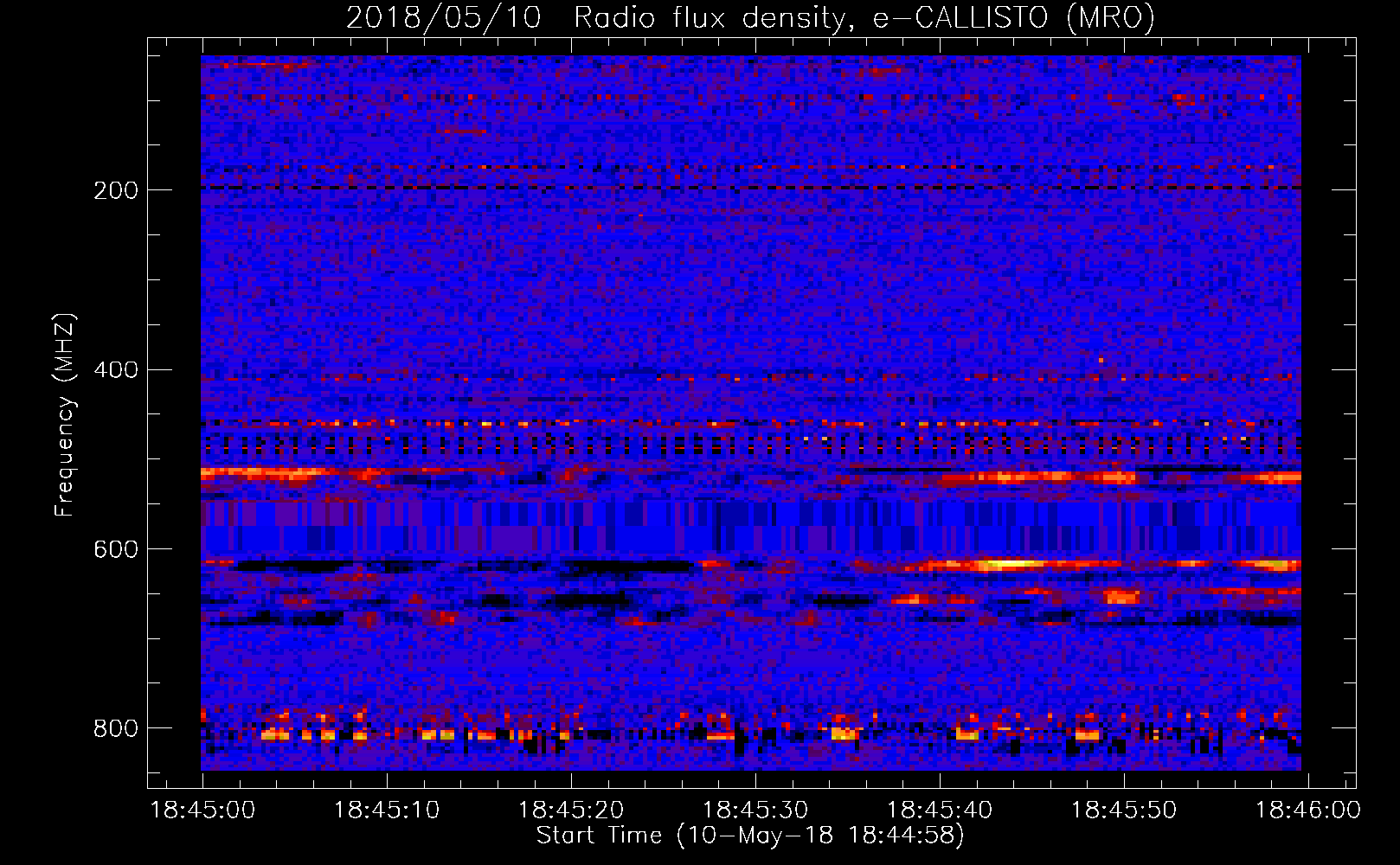The width and height of the screenshot is (1400, 865).
Task: Click the 18:45:40 time tick label
Action: tap(940, 811)
